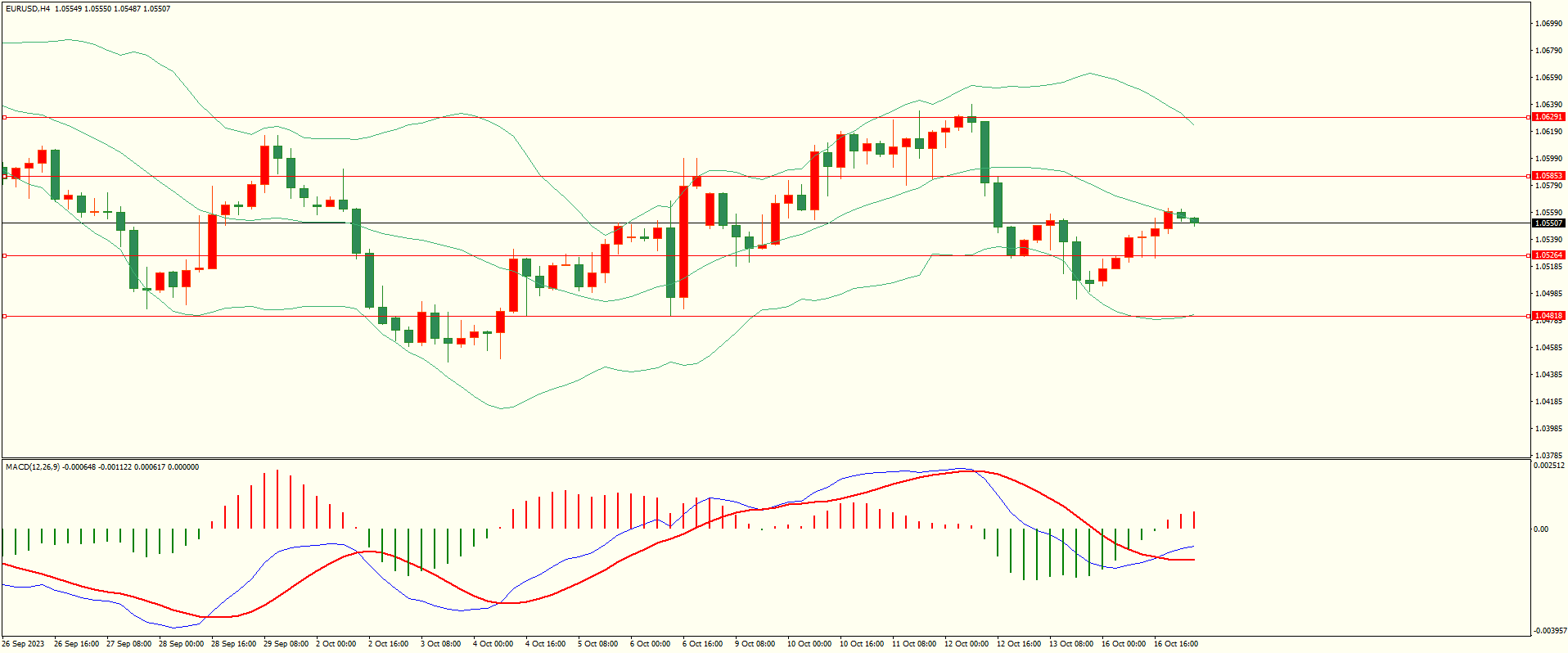Click the tall red candle near 6 Oct 16:00

tap(683, 241)
